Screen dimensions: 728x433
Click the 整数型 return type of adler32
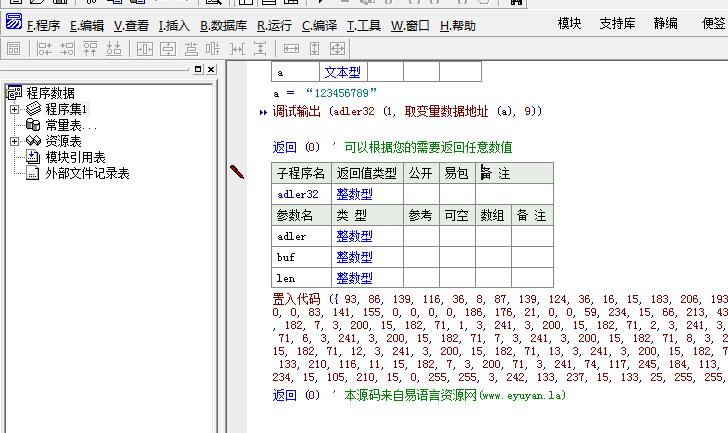pos(354,194)
